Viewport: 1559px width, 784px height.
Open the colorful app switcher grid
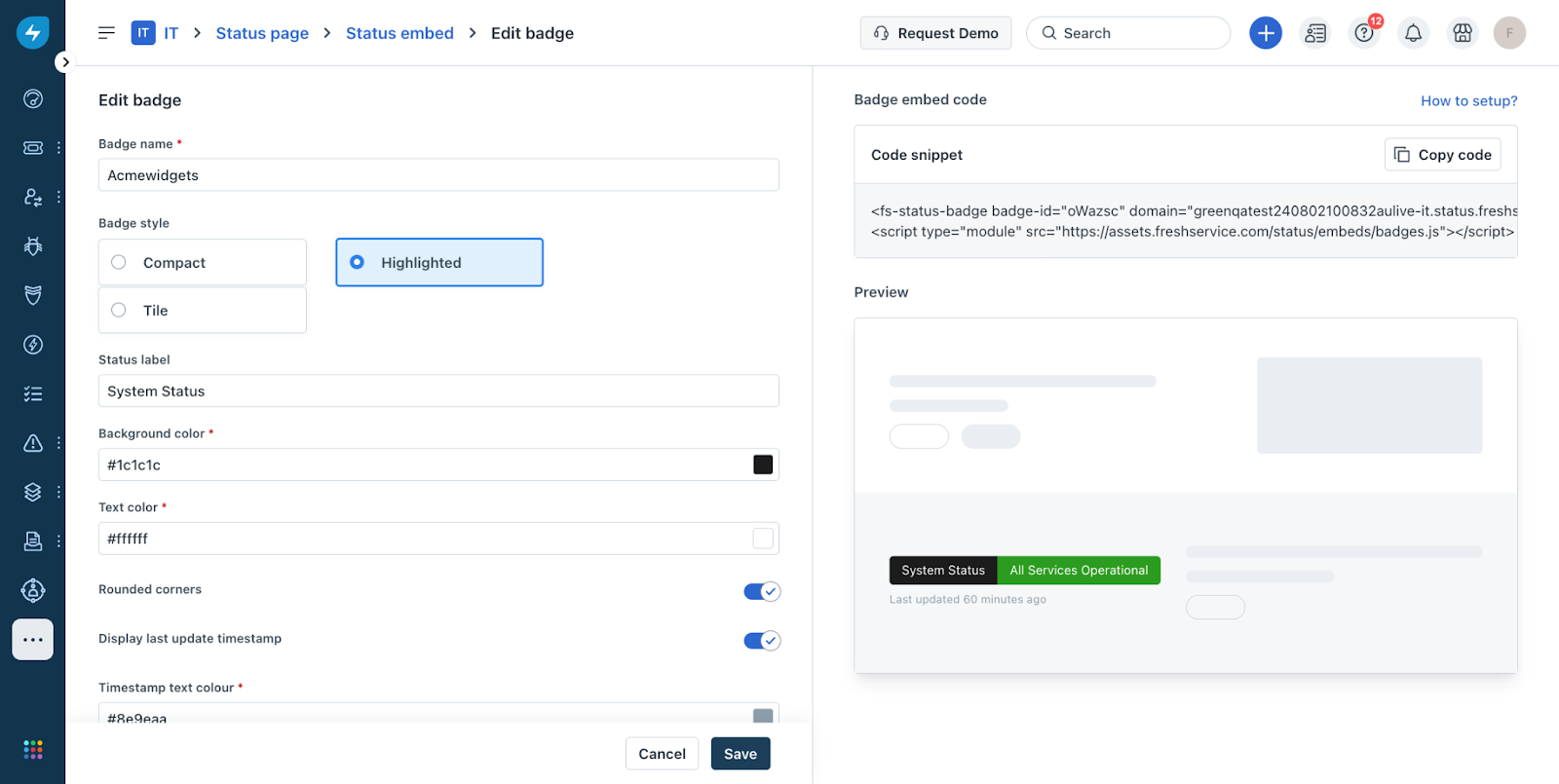[x=33, y=749]
